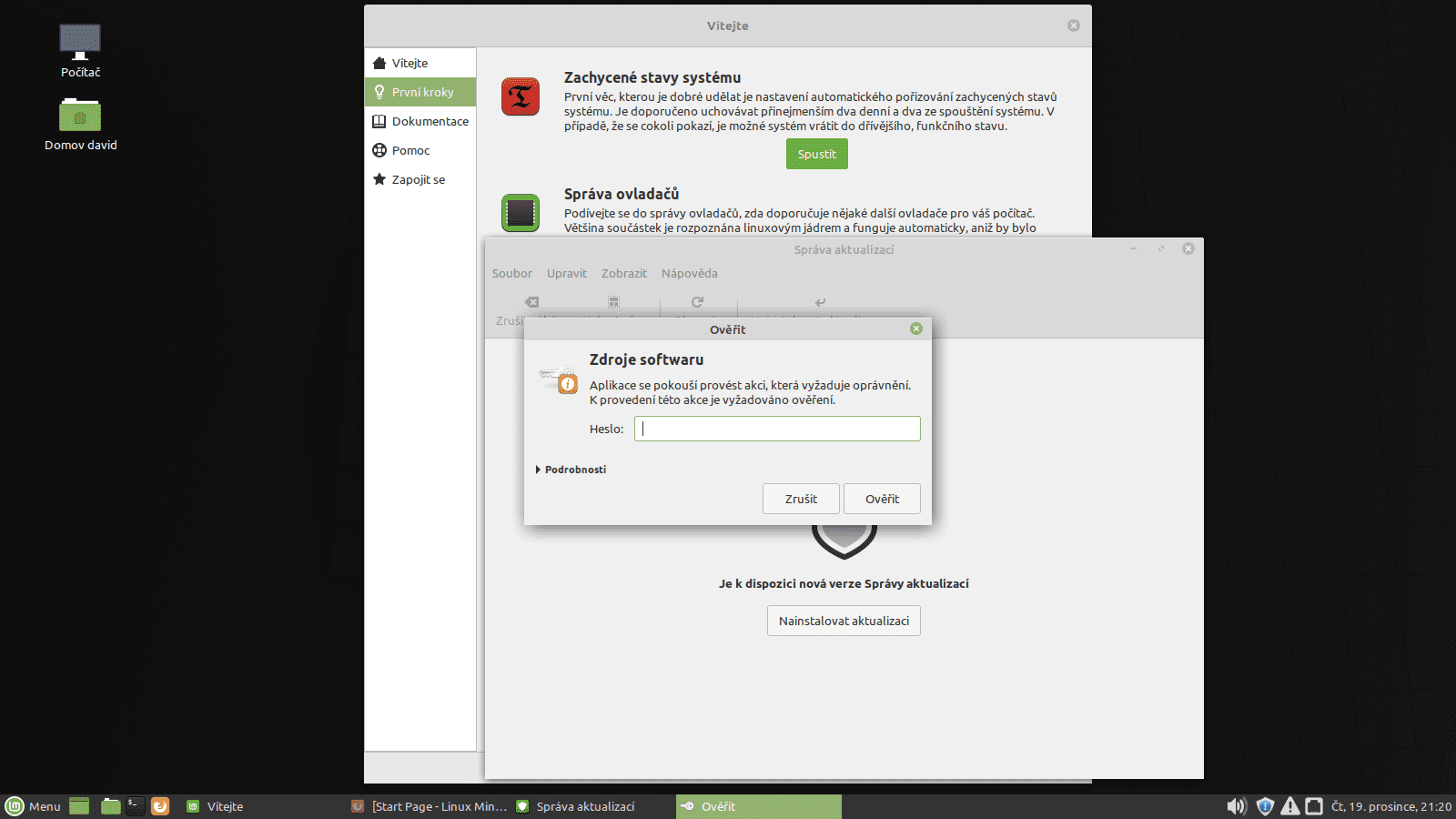Viewport: 1456px width, 819px height.
Task: Click the refresh icon in Správa aktualizací toolbar
Action: pos(695,301)
